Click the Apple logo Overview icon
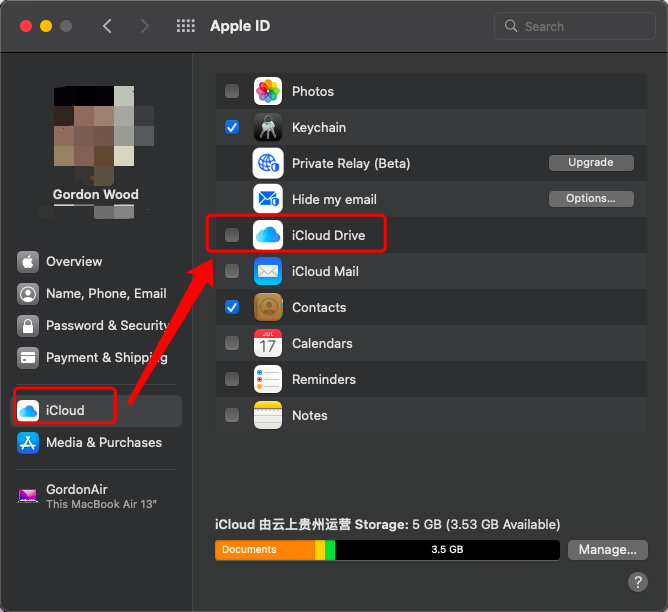The width and height of the screenshot is (668, 612). tap(28, 261)
